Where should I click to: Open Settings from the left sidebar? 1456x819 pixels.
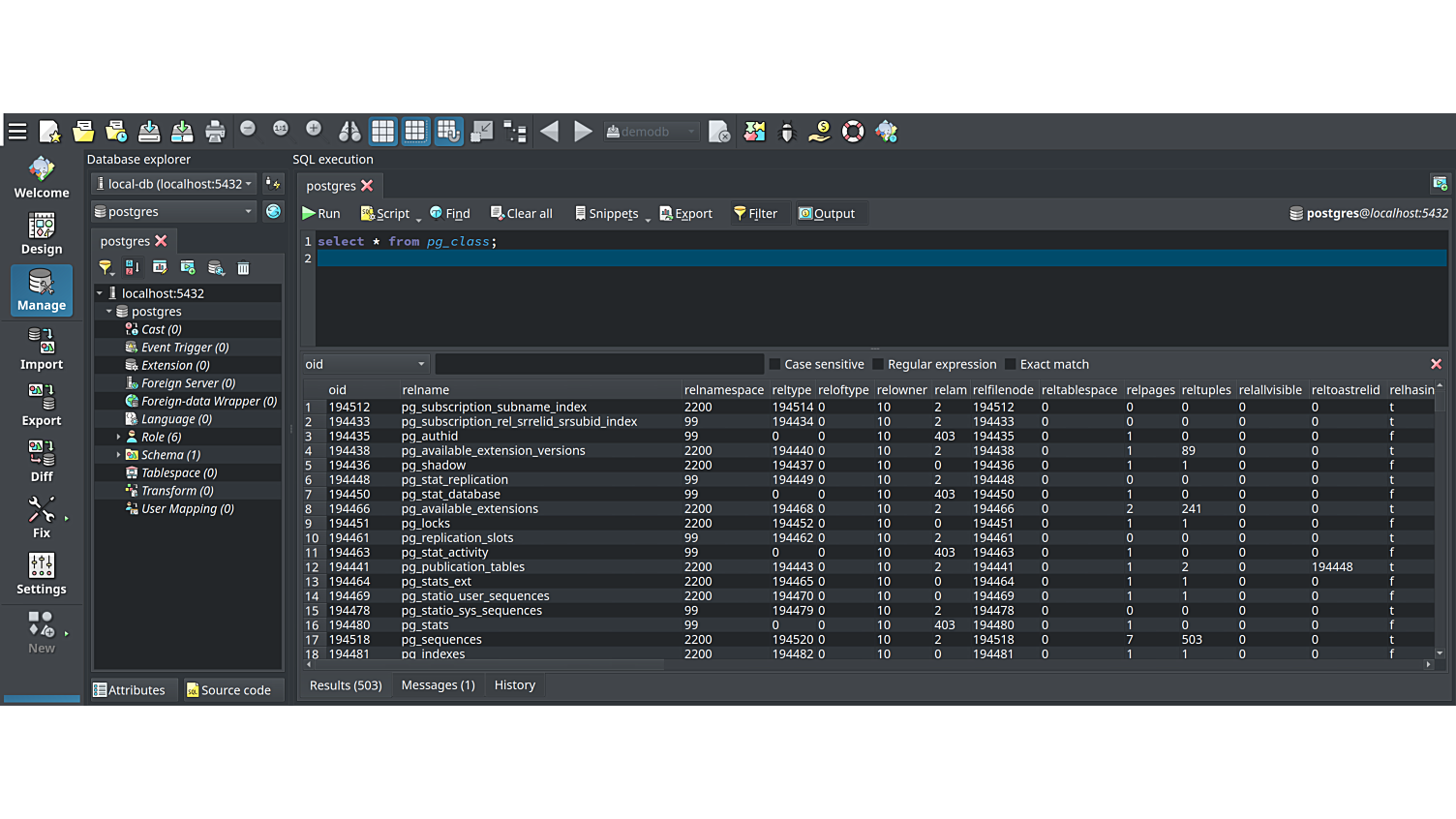click(x=42, y=573)
